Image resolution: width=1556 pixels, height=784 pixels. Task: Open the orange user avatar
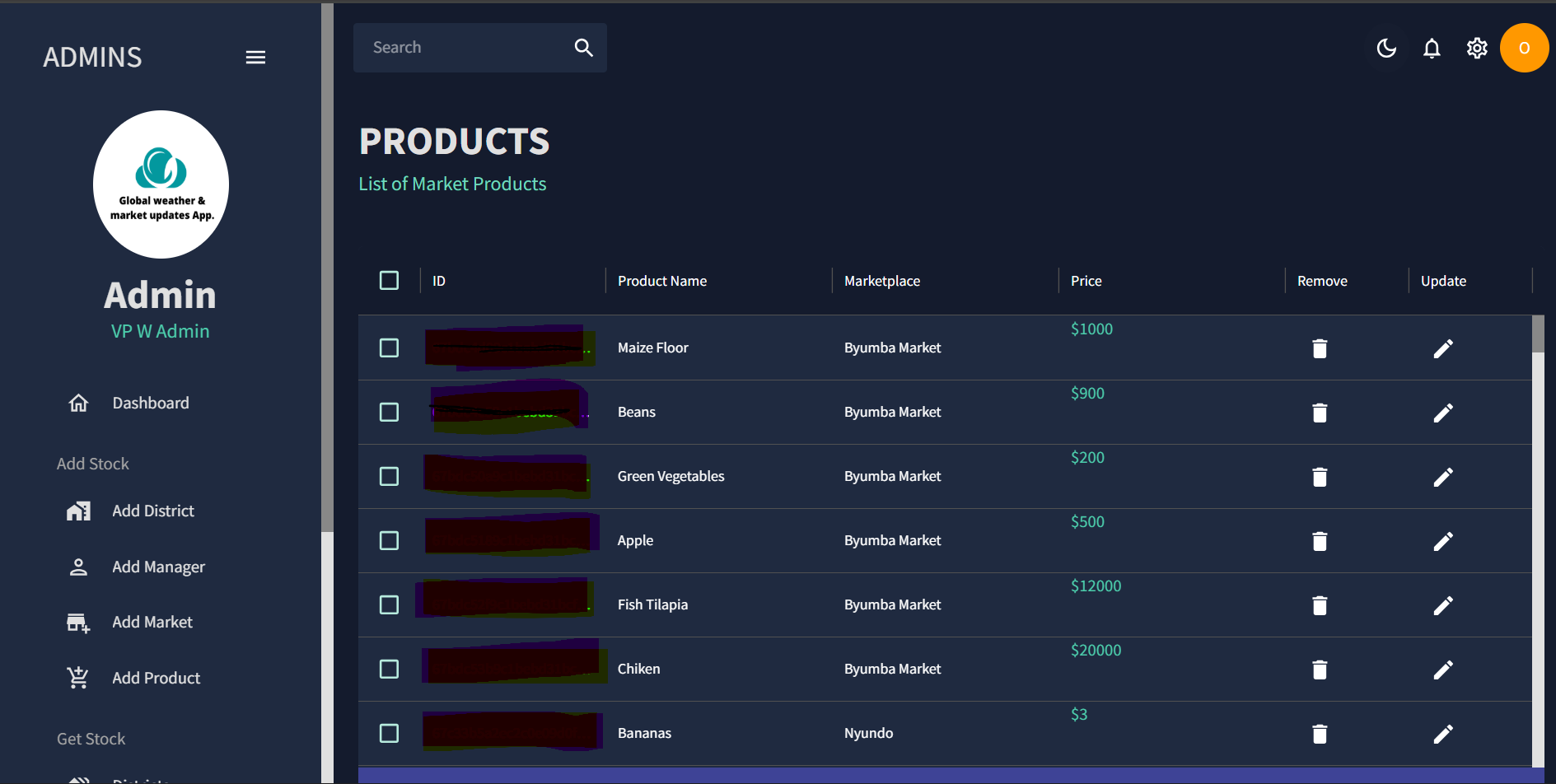coord(1524,49)
